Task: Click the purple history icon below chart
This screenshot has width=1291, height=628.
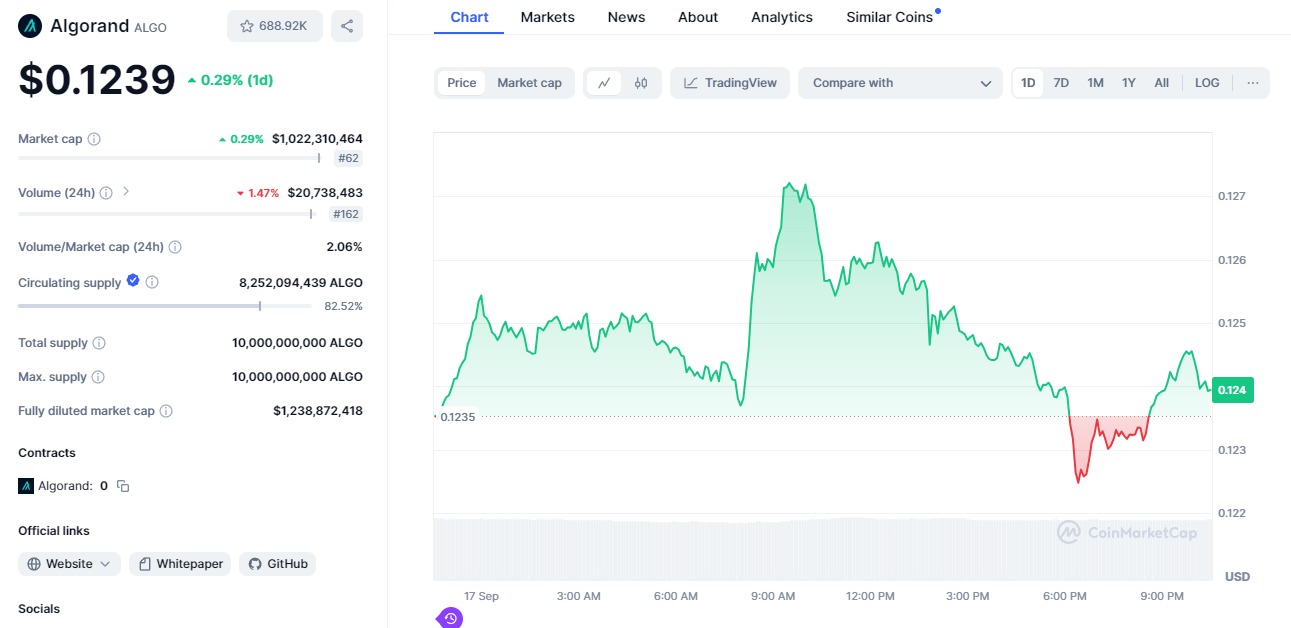Action: pos(450,618)
